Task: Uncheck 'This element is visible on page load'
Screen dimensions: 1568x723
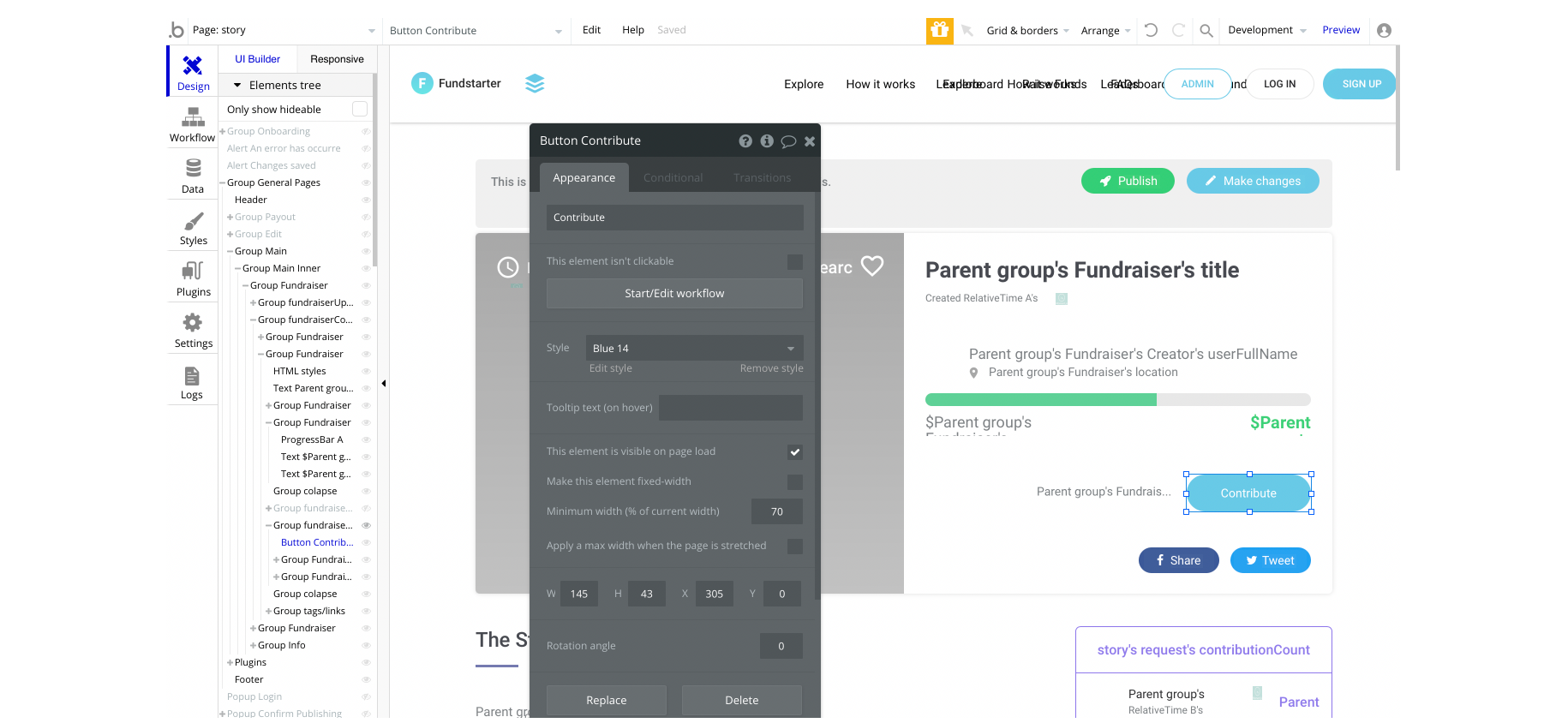Action: click(795, 451)
